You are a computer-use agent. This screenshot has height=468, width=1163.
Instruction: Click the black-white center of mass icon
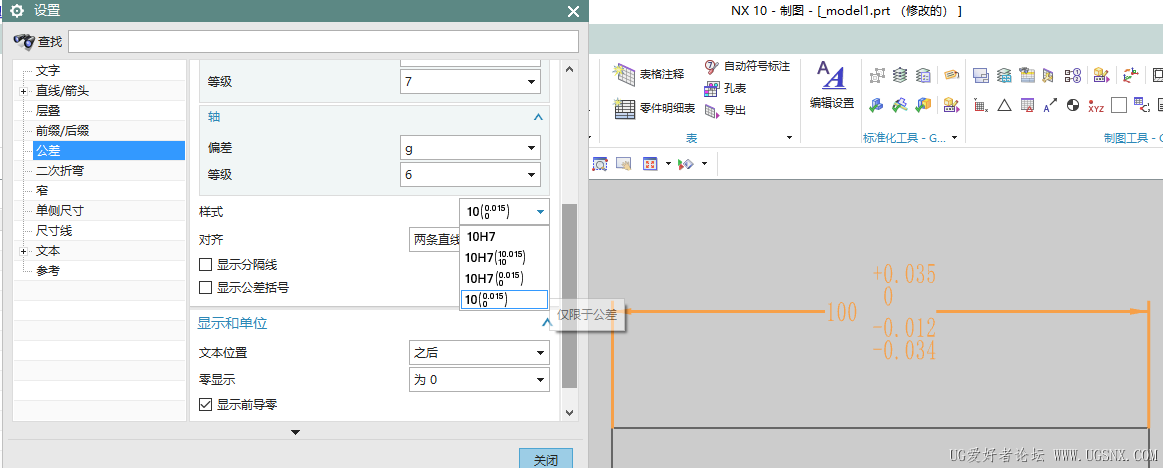(1073, 105)
